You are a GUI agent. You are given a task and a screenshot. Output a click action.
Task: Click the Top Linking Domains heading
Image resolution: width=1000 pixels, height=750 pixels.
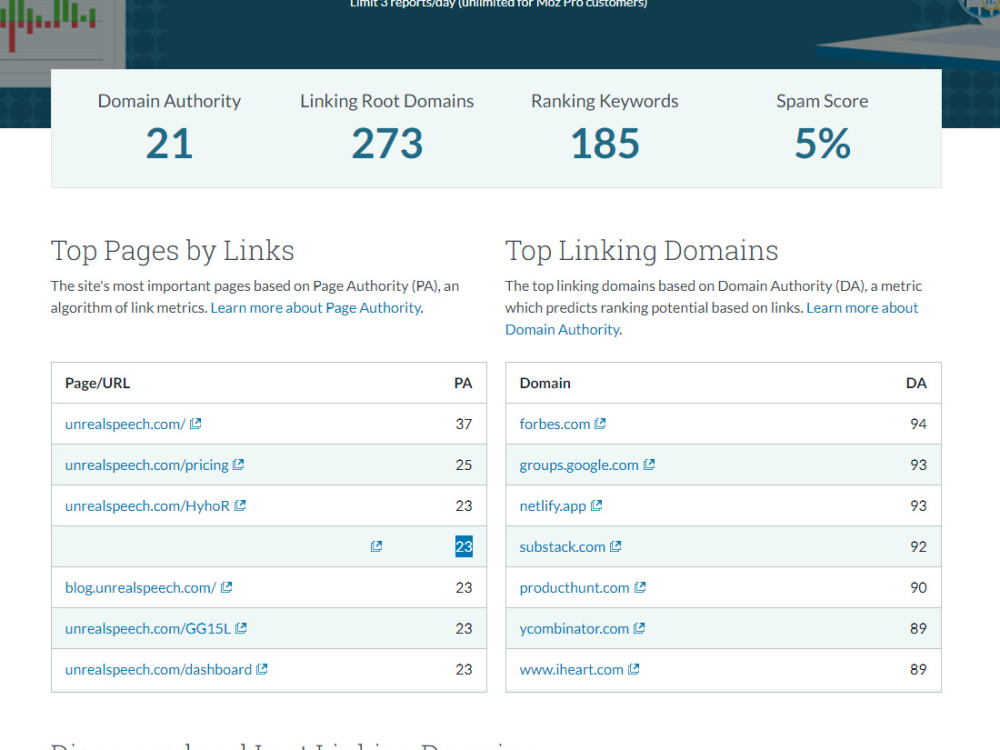pyautogui.click(x=642, y=251)
